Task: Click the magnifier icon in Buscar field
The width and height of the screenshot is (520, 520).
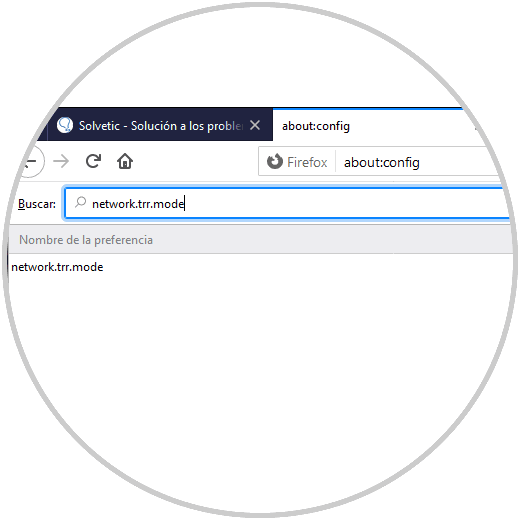Action: point(80,202)
